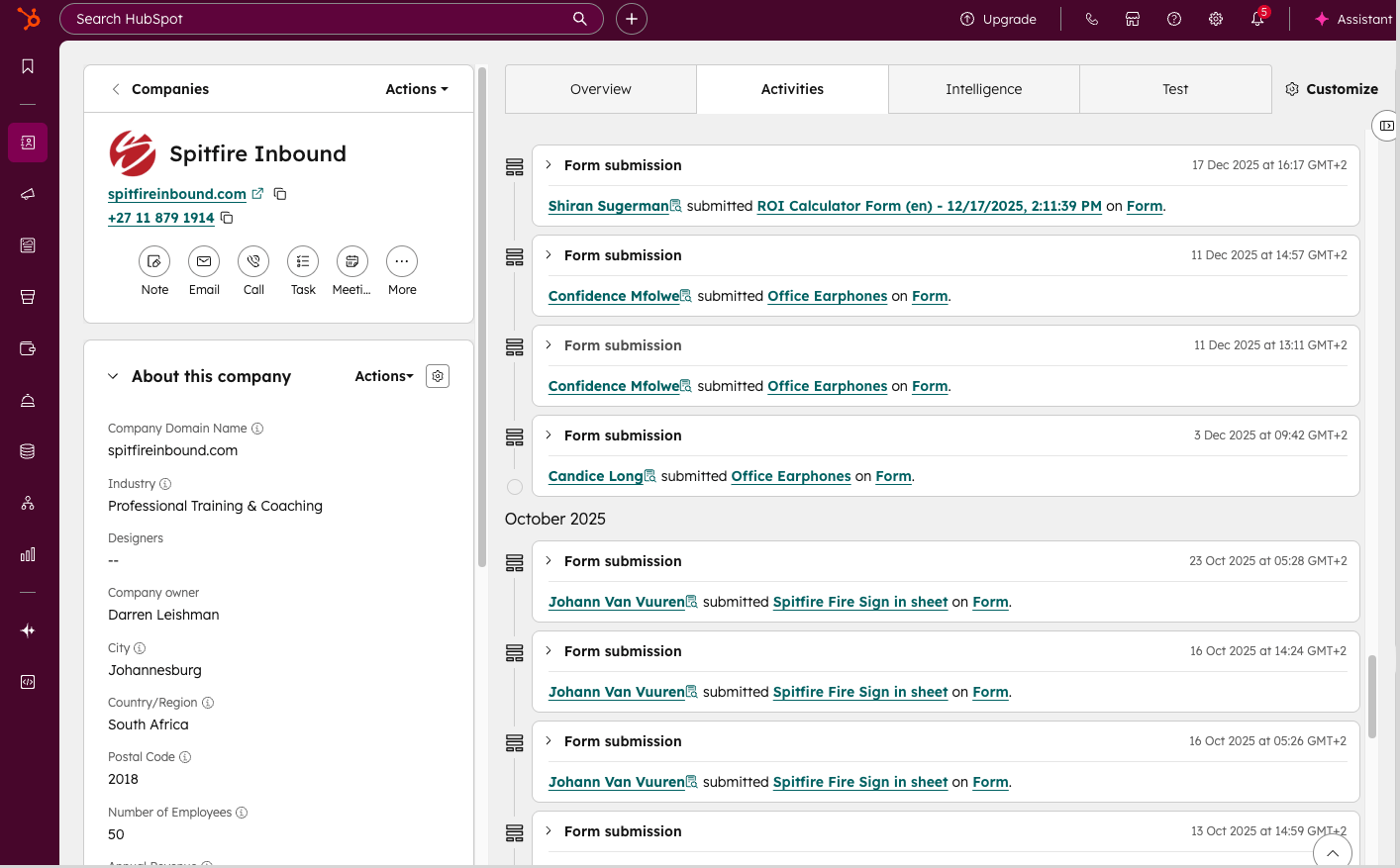Open the Settings gear in top bar
This screenshot has width=1400, height=868.
pyautogui.click(x=1215, y=19)
